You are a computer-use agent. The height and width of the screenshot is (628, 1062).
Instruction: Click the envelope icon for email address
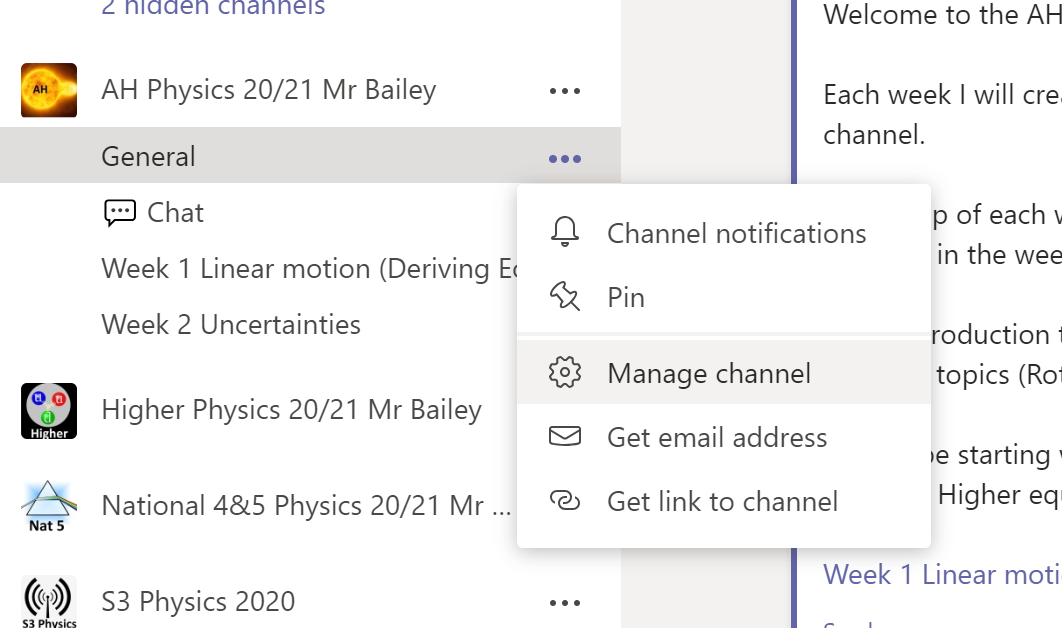pos(565,436)
